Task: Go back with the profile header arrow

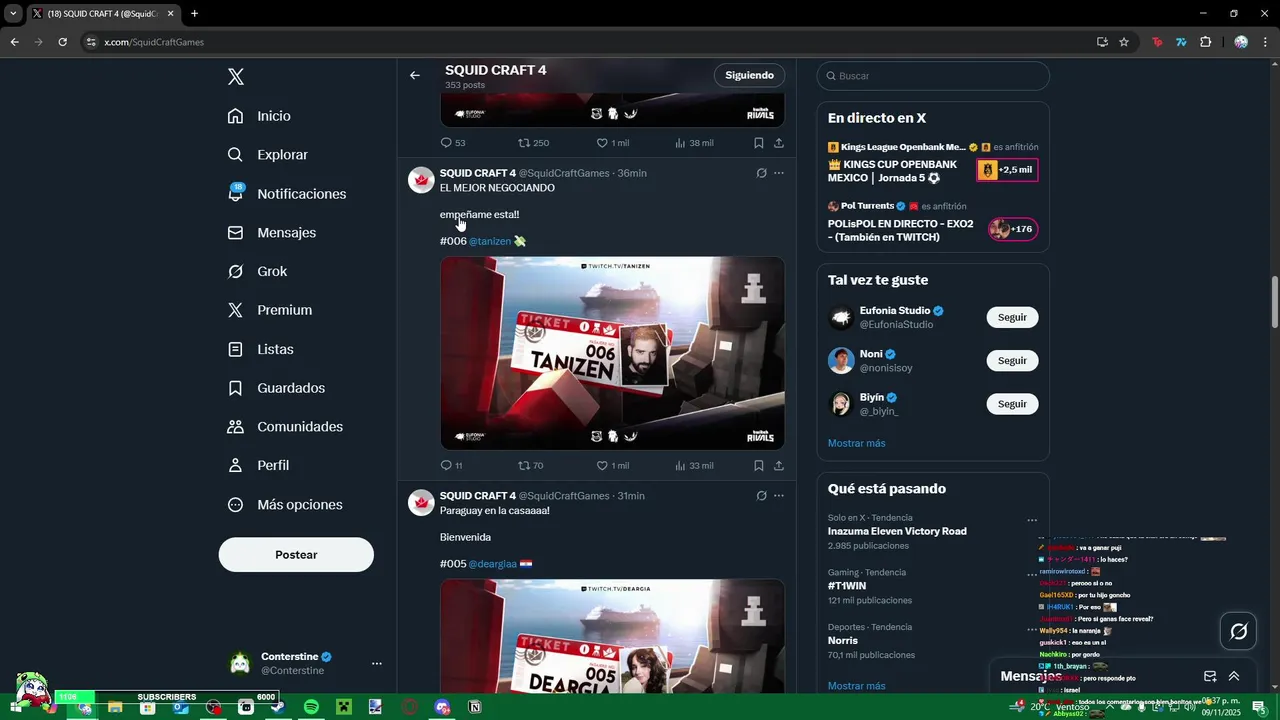Action: (415, 75)
